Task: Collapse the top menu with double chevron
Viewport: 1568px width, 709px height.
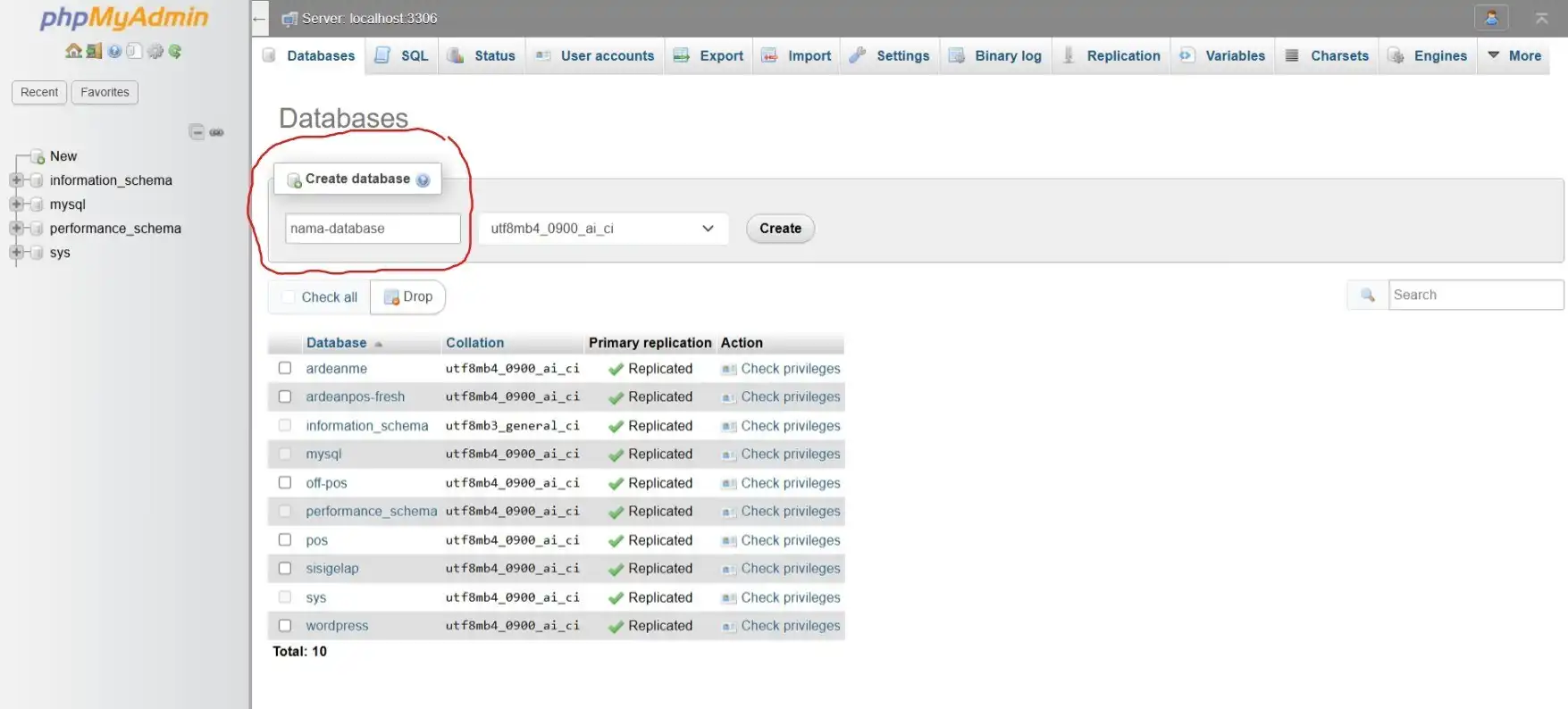Action: coord(1541,18)
